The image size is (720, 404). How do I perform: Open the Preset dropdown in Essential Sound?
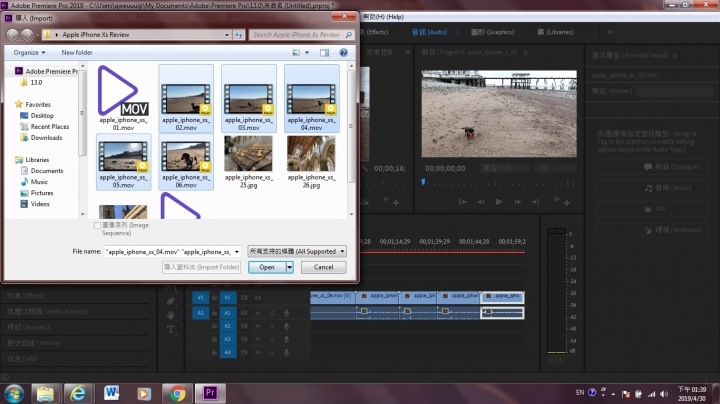[675, 91]
